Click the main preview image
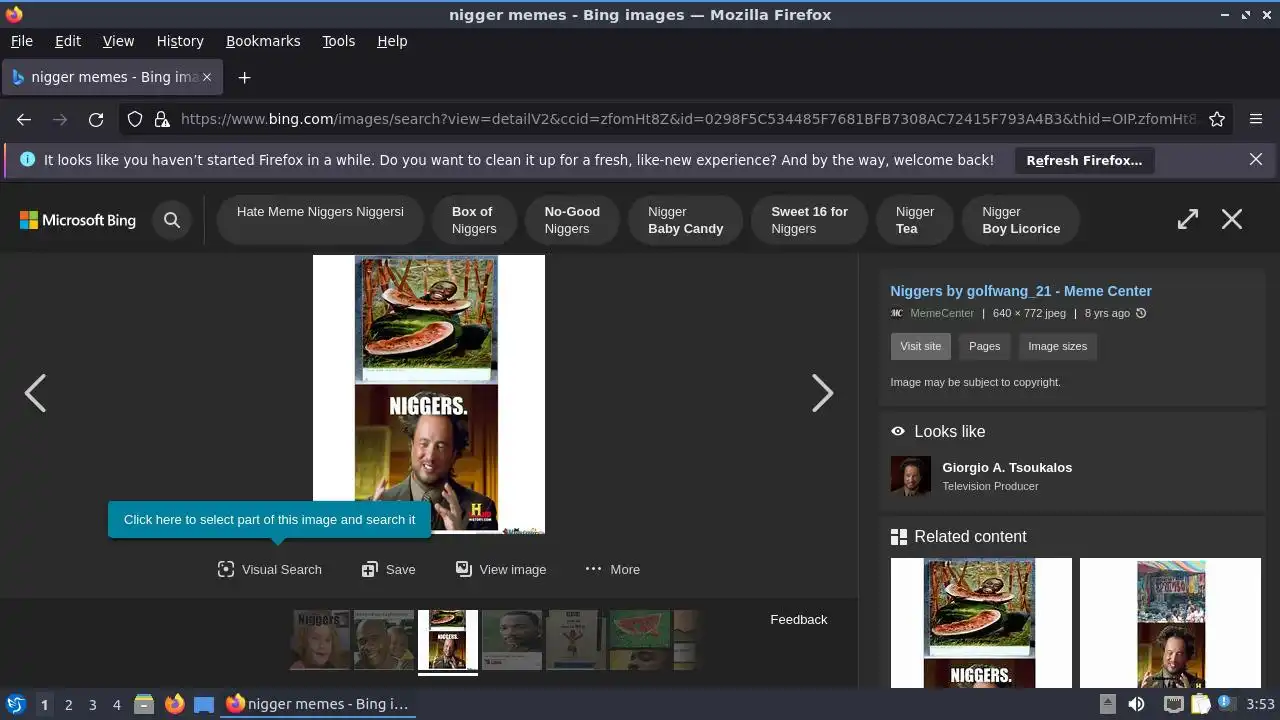Image resolution: width=1280 pixels, height=720 pixels. coord(429,394)
